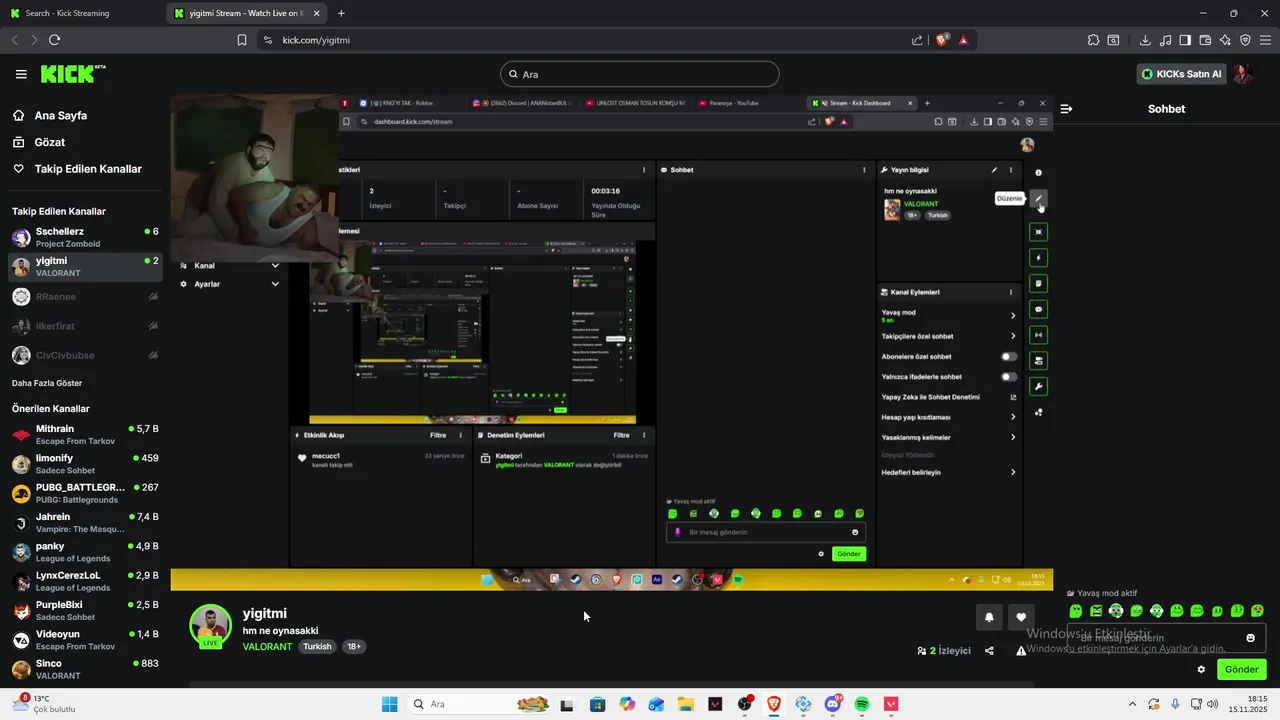The height and width of the screenshot is (720, 1280).
Task: Open the Brave playlist music note icon
Action: pos(1165,40)
